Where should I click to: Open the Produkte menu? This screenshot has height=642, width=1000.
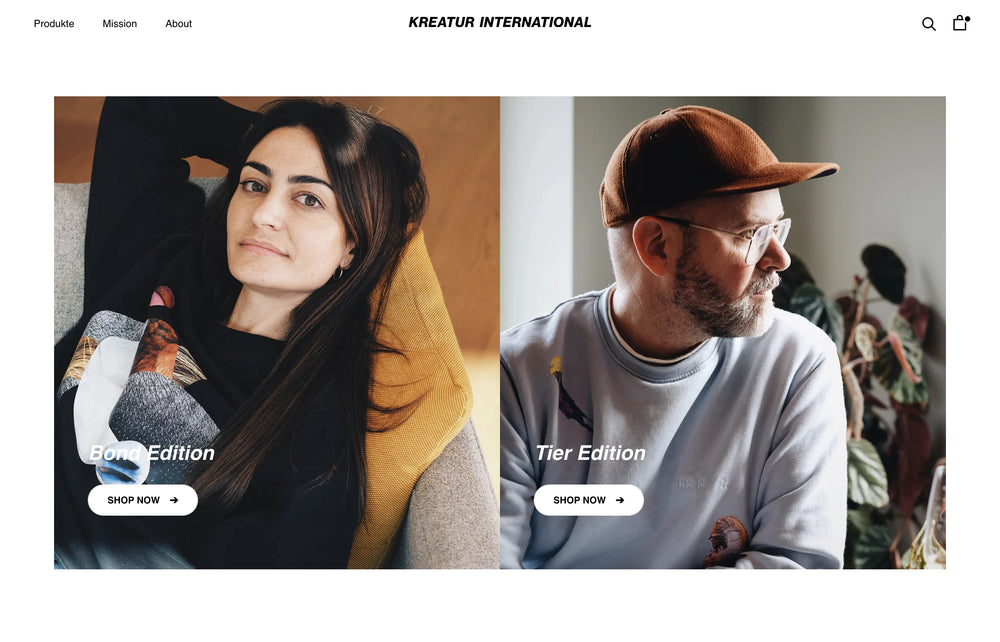point(54,24)
